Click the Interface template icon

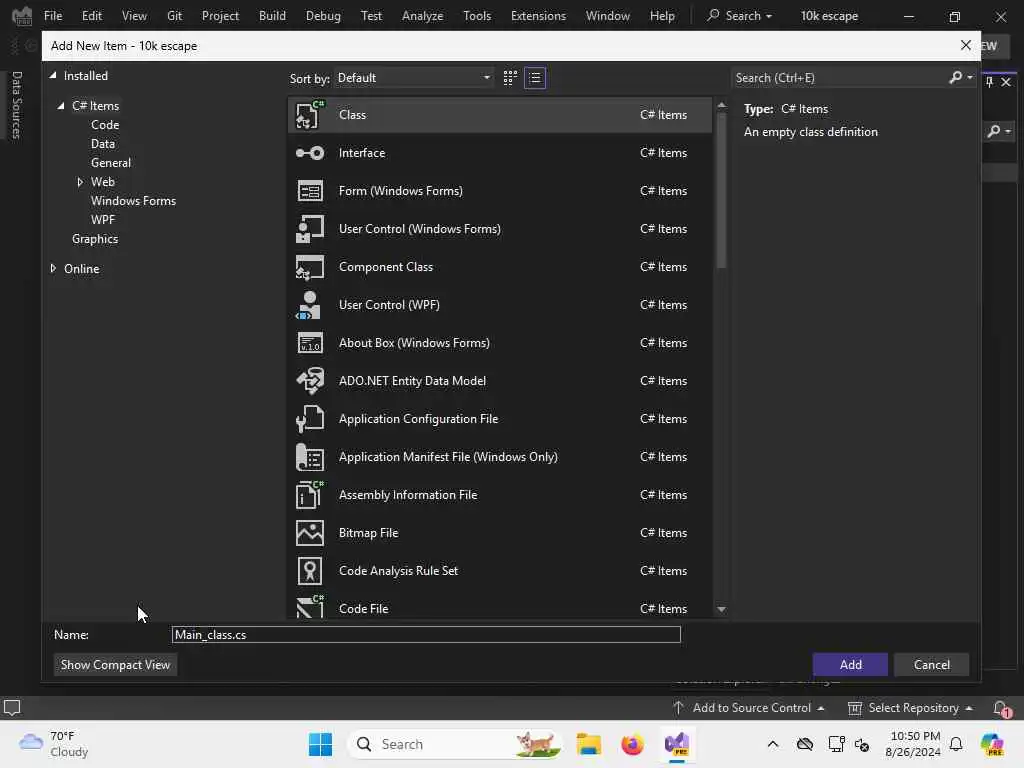pyautogui.click(x=310, y=153)
